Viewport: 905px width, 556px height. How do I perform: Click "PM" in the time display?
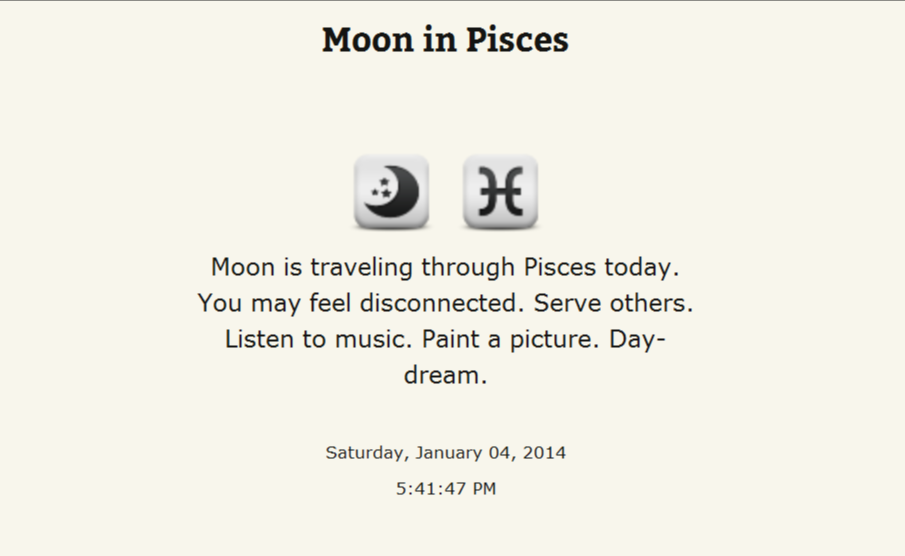pos(484,489)
